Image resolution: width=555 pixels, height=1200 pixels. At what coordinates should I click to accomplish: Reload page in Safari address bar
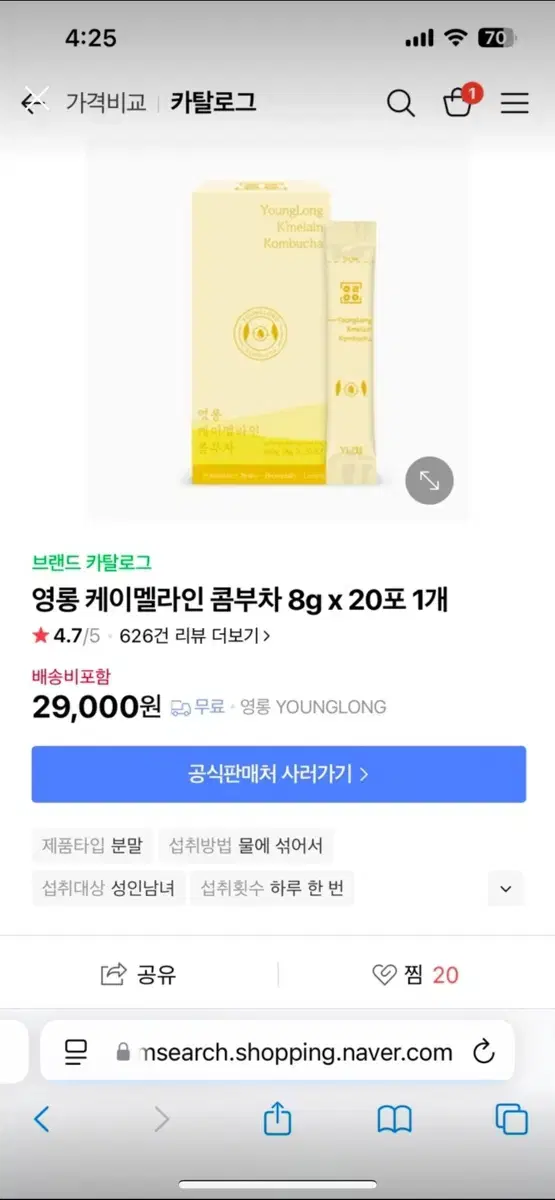coord(484,1052)
